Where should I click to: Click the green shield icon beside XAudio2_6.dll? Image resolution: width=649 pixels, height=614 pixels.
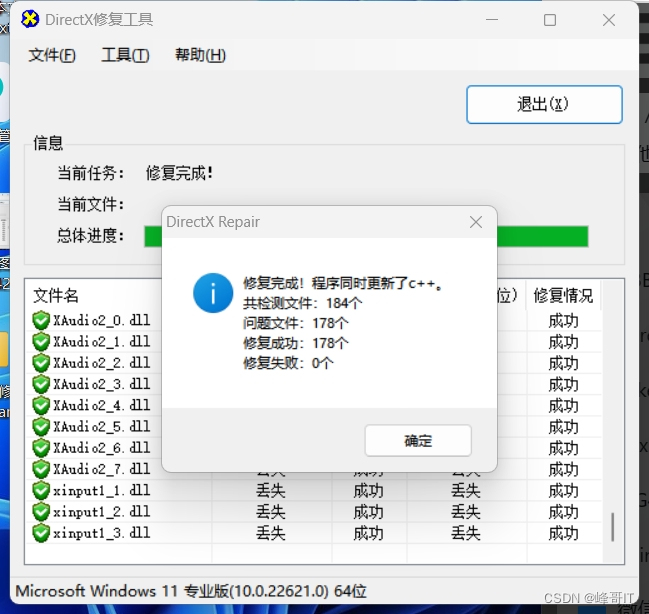pyautogui.click(x=41, y=448)
